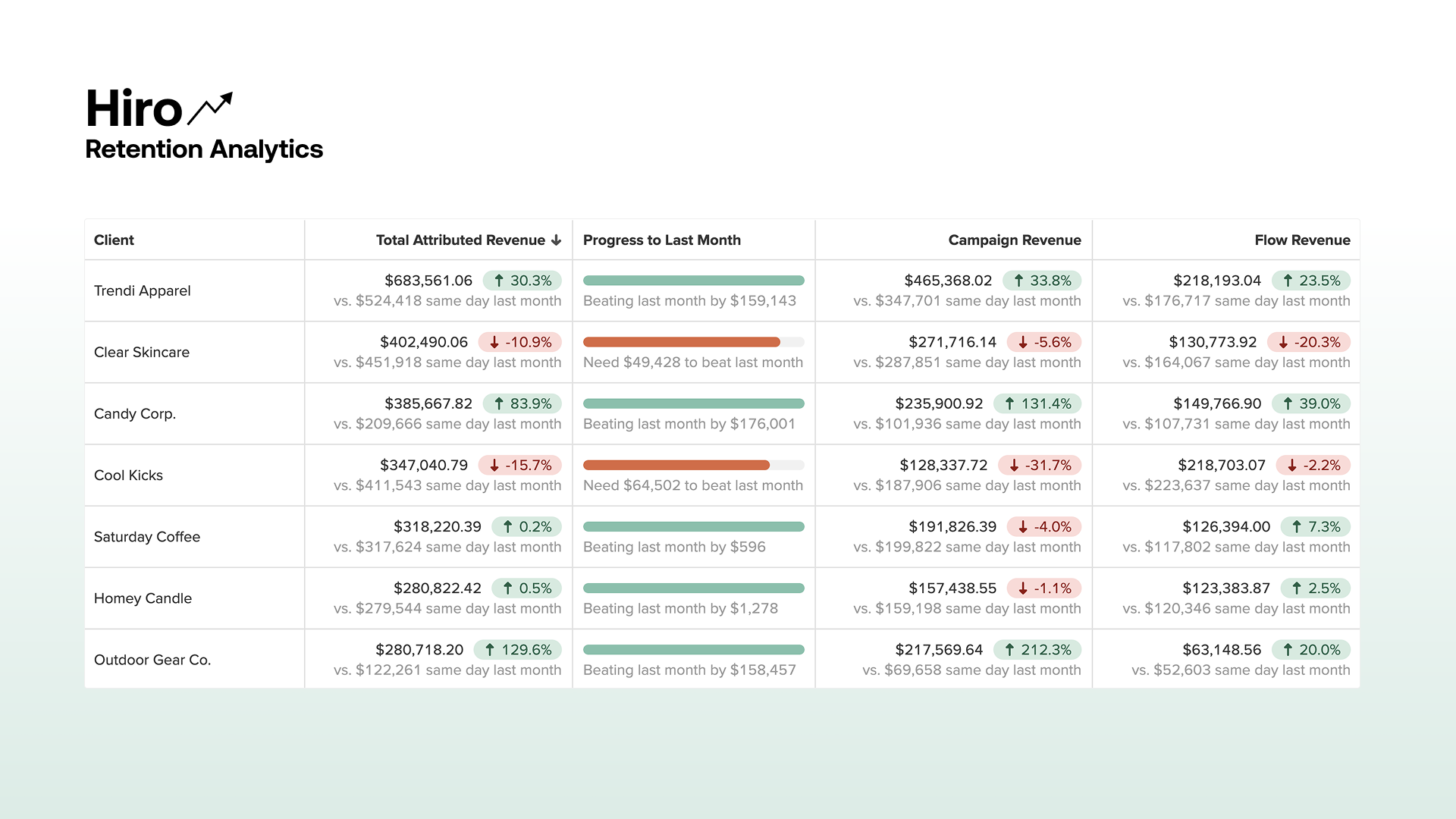Click Cool Kicks -31.7% campaign badge
This screenshot has width=1456, height=819.
click(x=1039, y=465)
